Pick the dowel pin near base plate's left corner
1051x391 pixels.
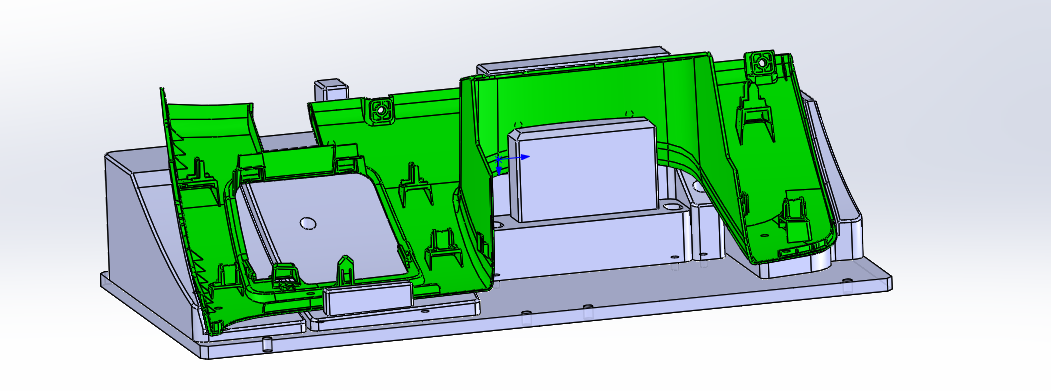pyautogui.click(x=266, y=345)
